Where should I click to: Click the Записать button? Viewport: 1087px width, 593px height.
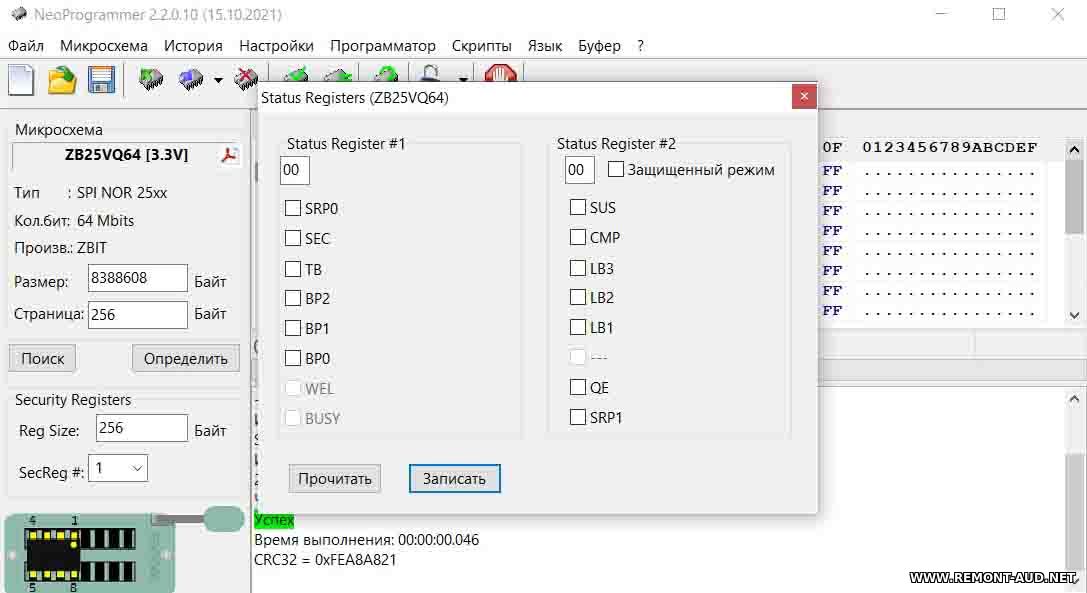(x=454, y=479)
